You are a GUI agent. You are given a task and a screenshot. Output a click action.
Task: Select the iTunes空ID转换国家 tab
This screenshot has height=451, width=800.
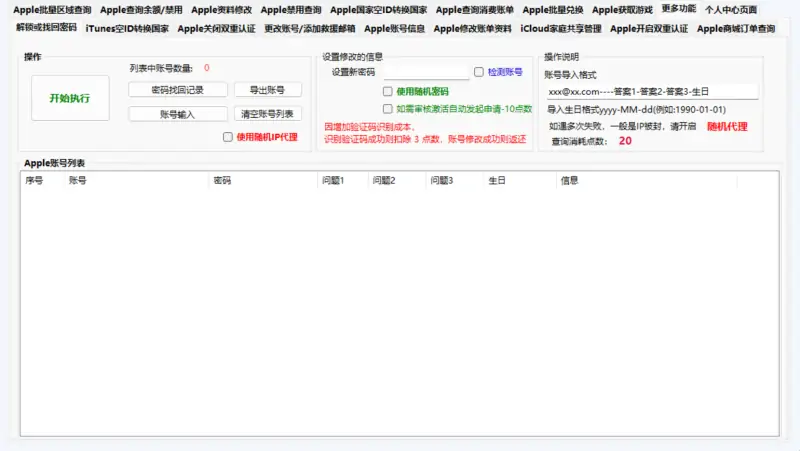coord(127,29)
